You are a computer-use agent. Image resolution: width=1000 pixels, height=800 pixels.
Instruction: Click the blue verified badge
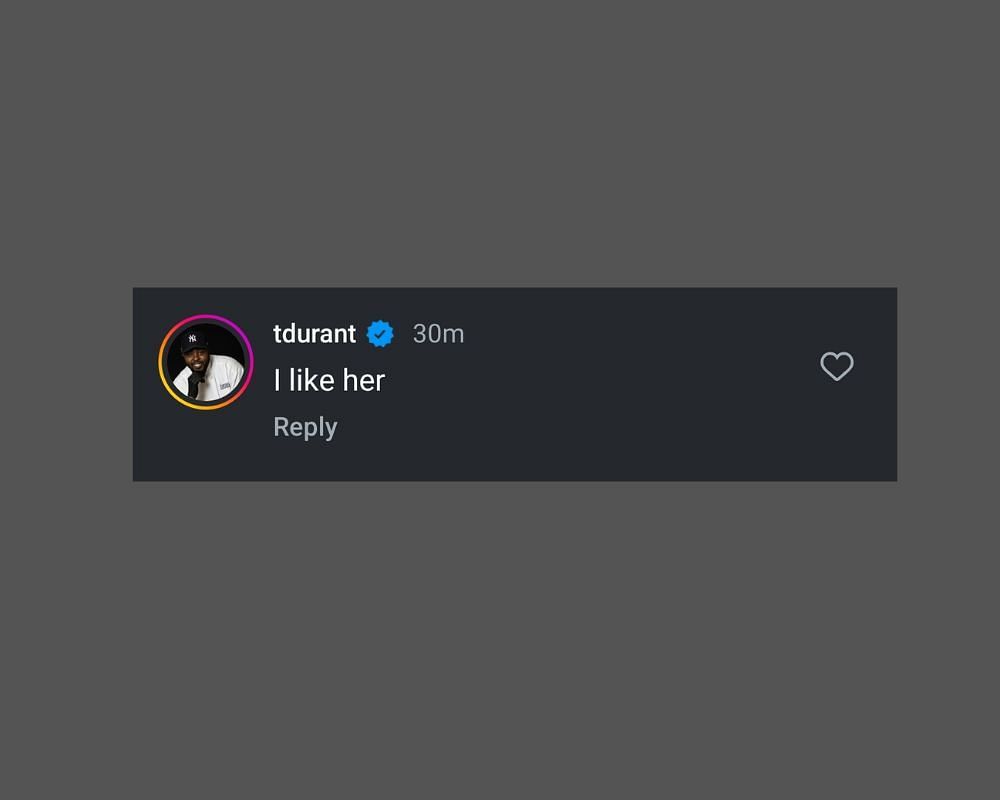pyautogui.click(x=380, y=334)
